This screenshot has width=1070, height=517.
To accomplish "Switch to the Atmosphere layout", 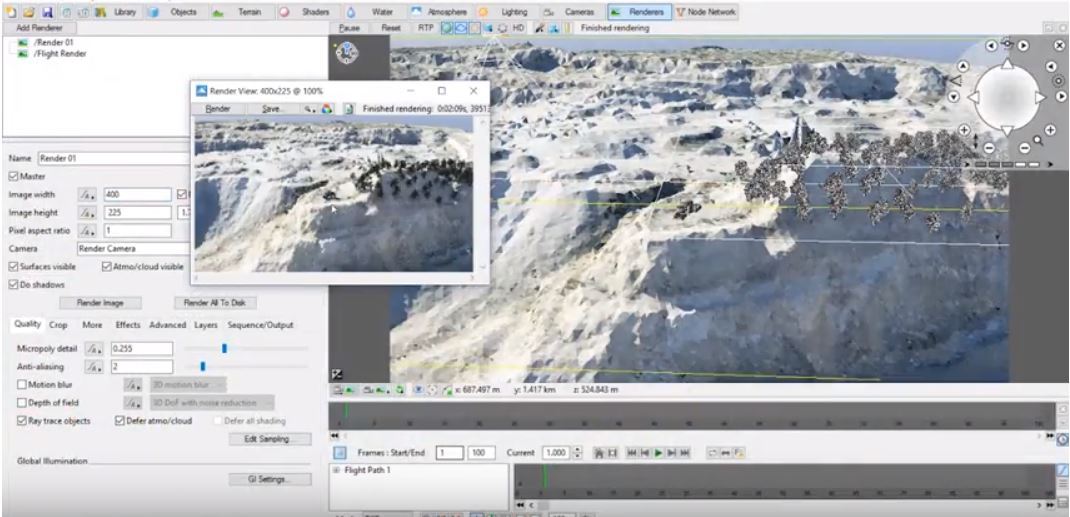I will (x=440, y=12).
